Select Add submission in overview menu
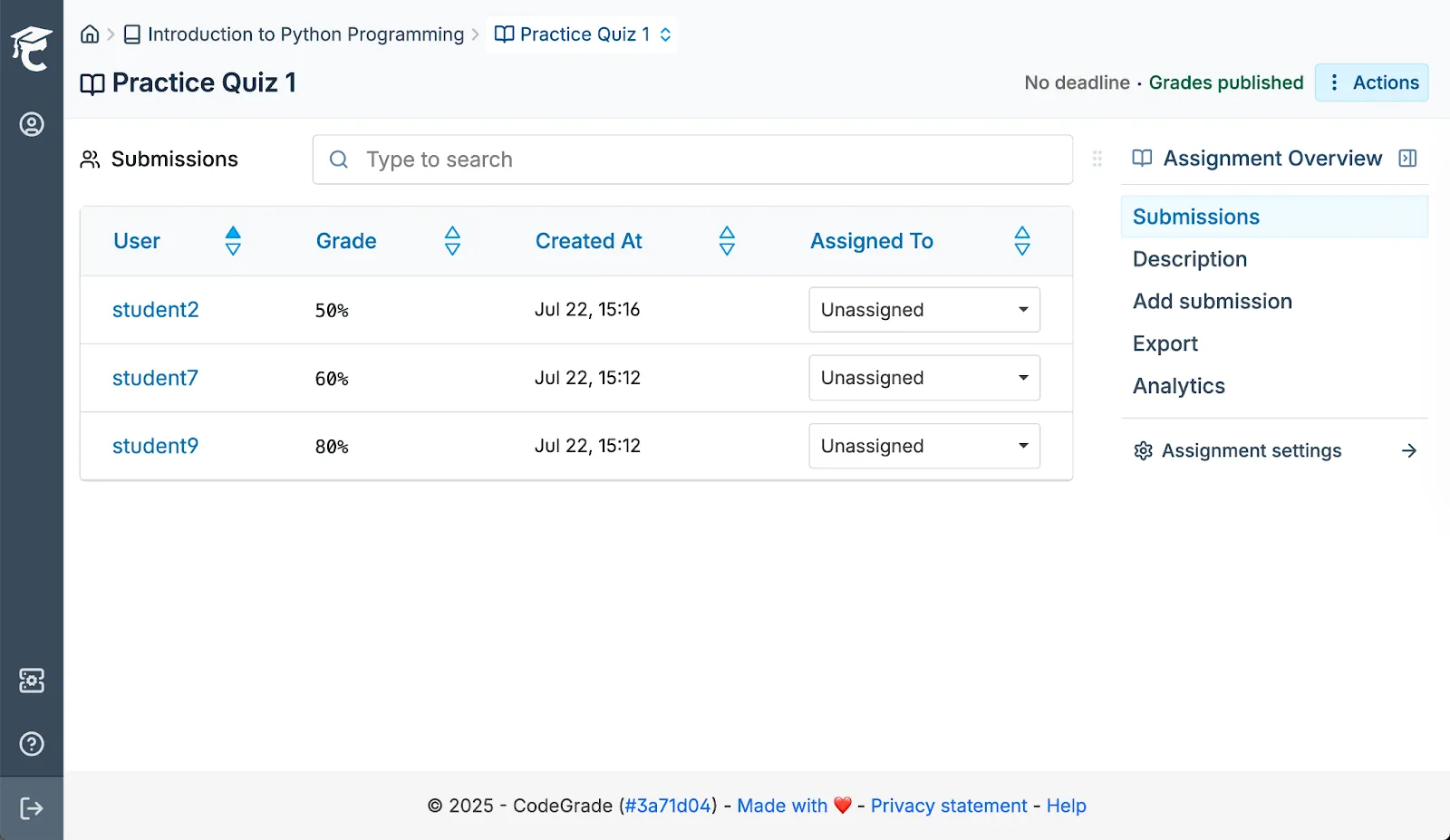Image resolution: width=1450 pixels, height=840 pixels. click(x=1274, y=302)
